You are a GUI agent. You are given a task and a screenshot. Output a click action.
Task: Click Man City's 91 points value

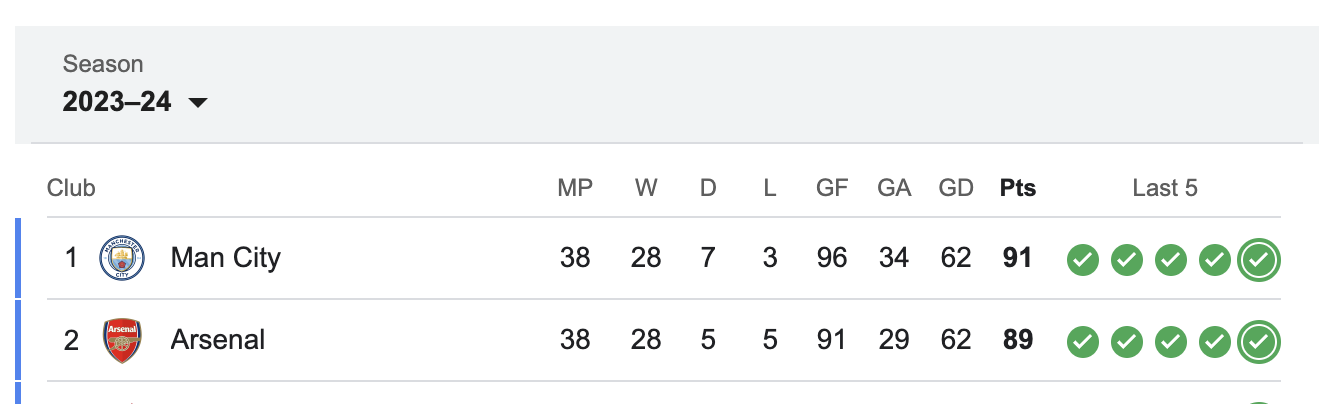1017,258
